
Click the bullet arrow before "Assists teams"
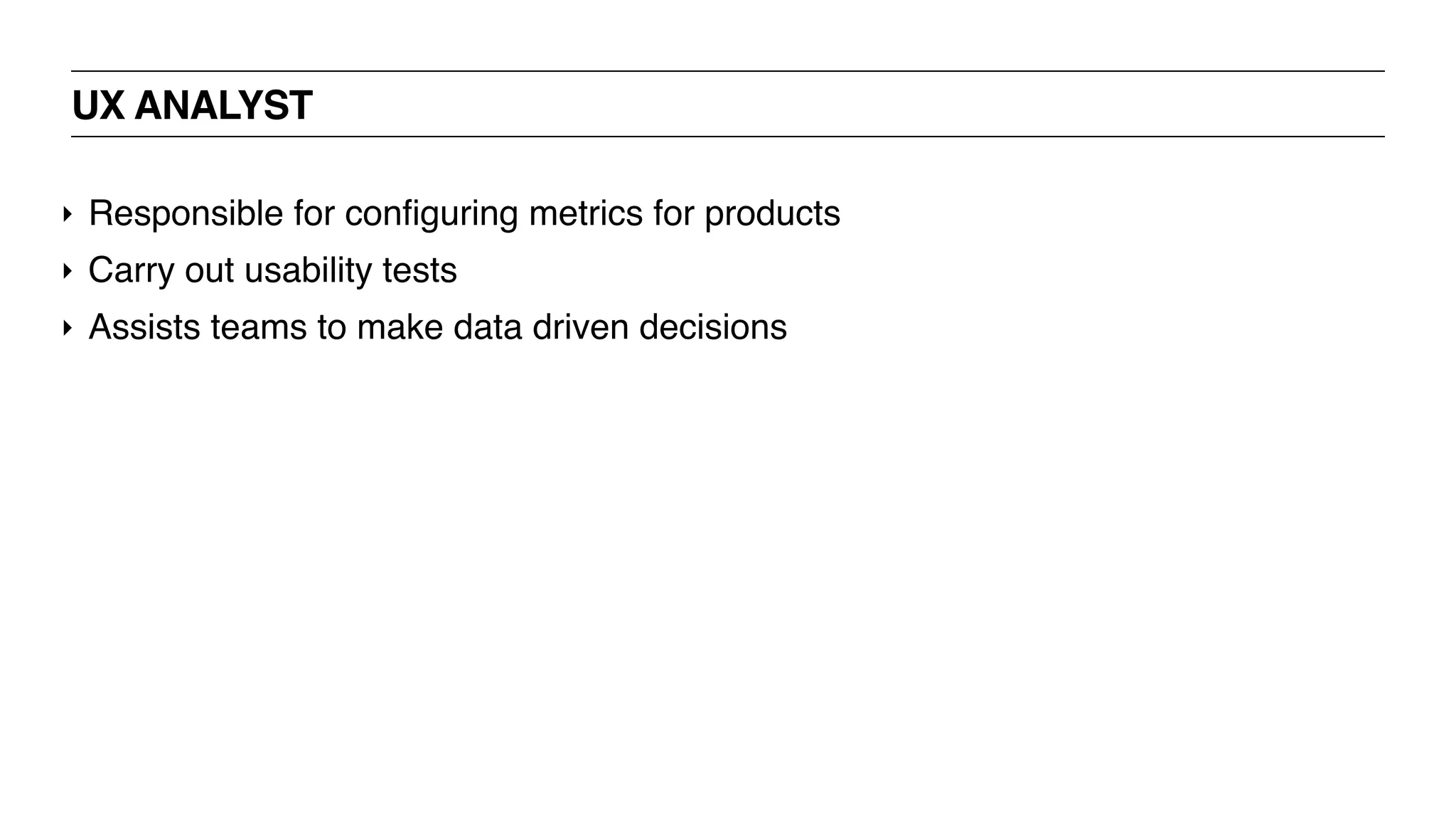67,328
